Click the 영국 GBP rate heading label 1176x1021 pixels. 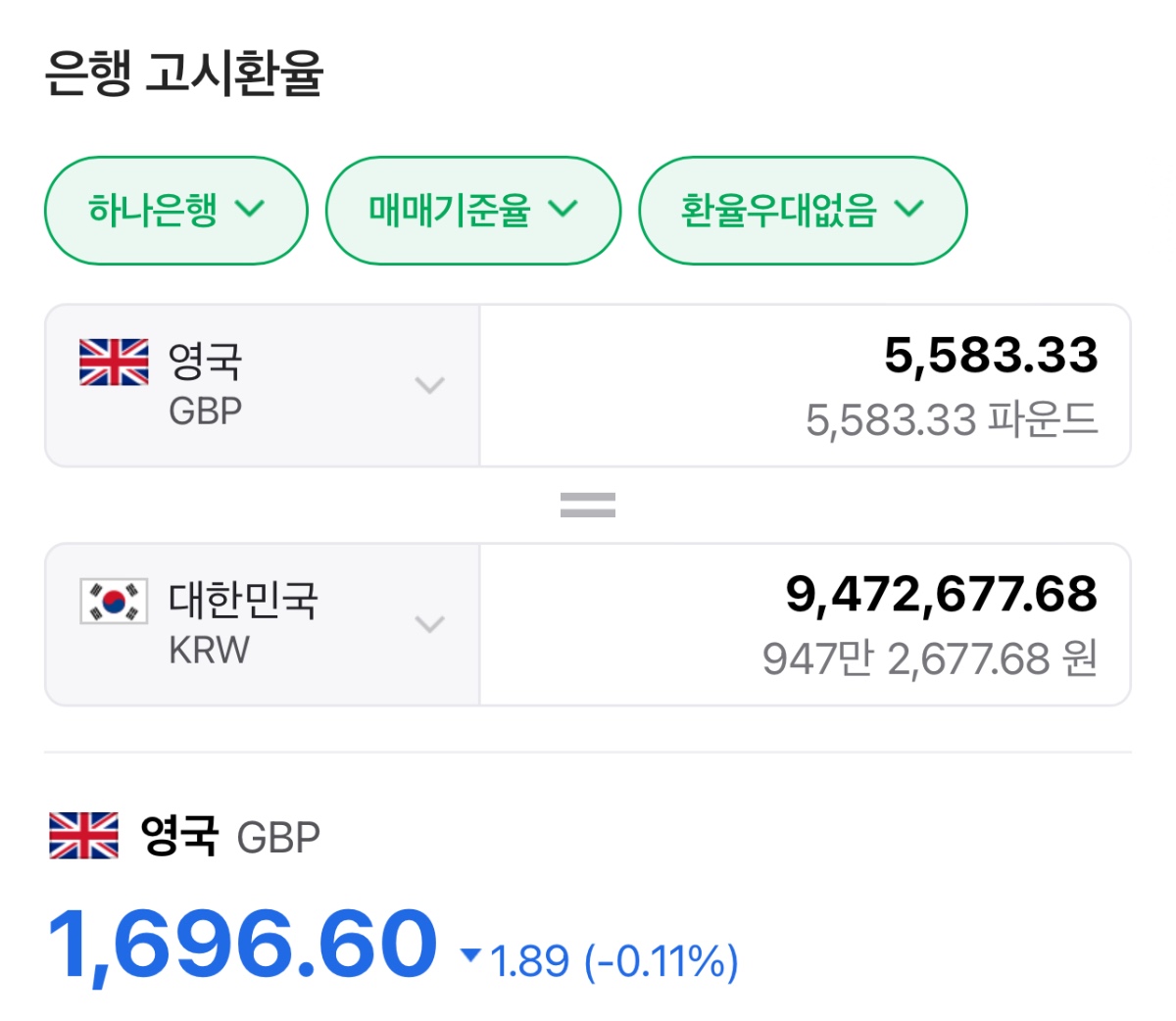[x=230, y=836]
